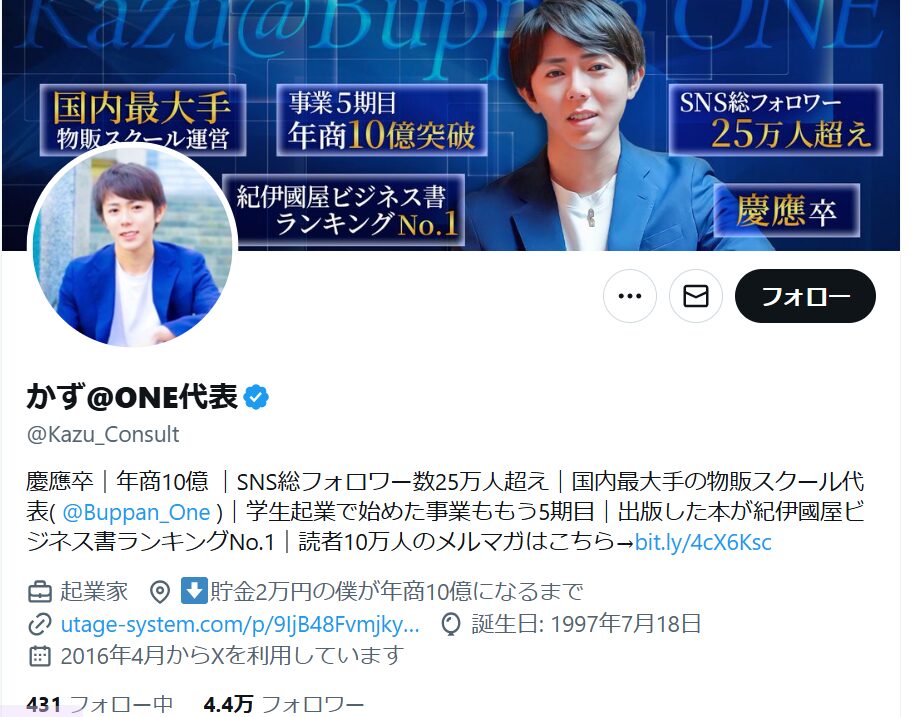Follow this account with フォロー button
Screen dimensions: 915x717
point(805,296)
